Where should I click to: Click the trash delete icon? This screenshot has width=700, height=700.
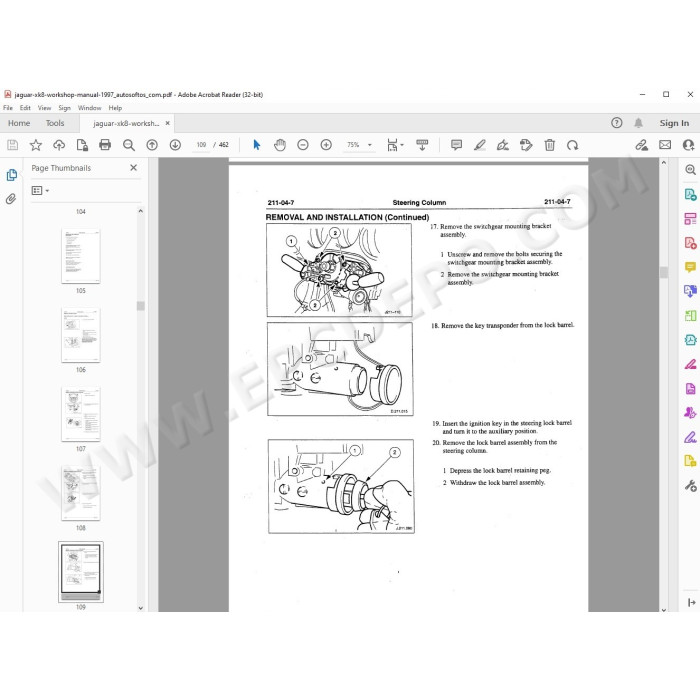[x=550, y=145]
